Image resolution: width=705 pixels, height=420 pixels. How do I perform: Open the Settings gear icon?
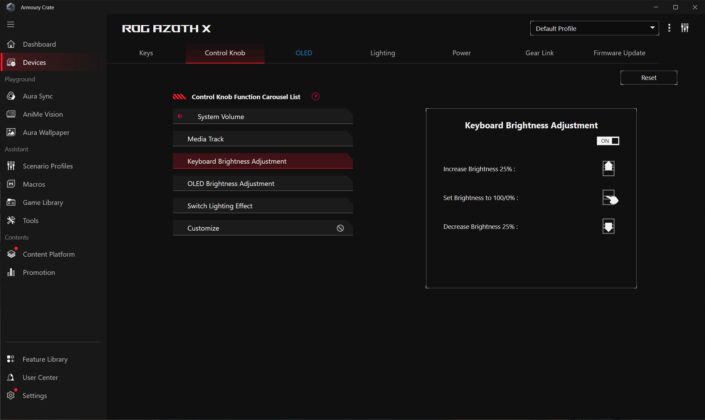pos(11,395)
